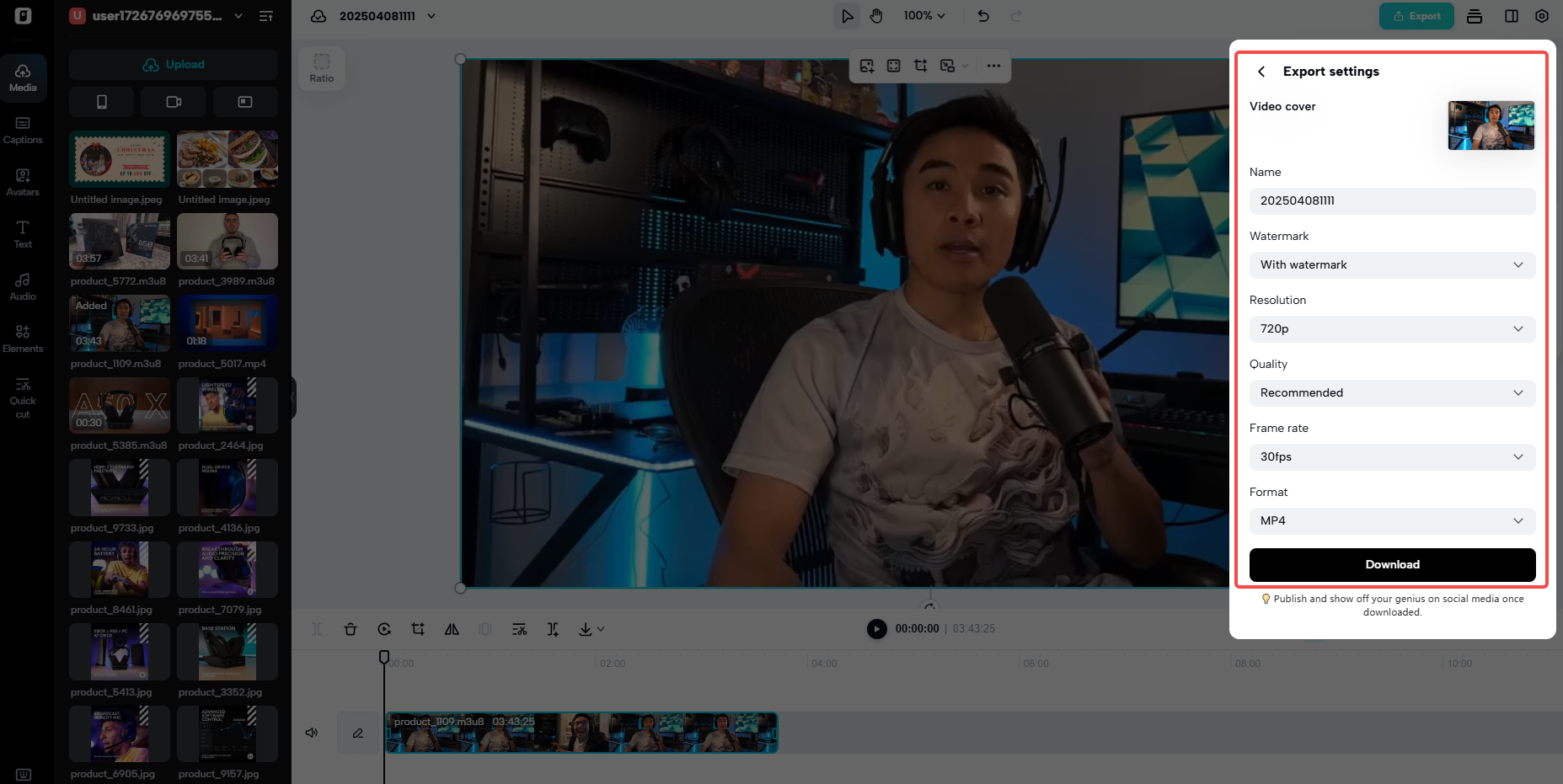The height and width of the screenshot is (784, 1563).
Task: Crop the selected video clip
Action: click(418, 629)
